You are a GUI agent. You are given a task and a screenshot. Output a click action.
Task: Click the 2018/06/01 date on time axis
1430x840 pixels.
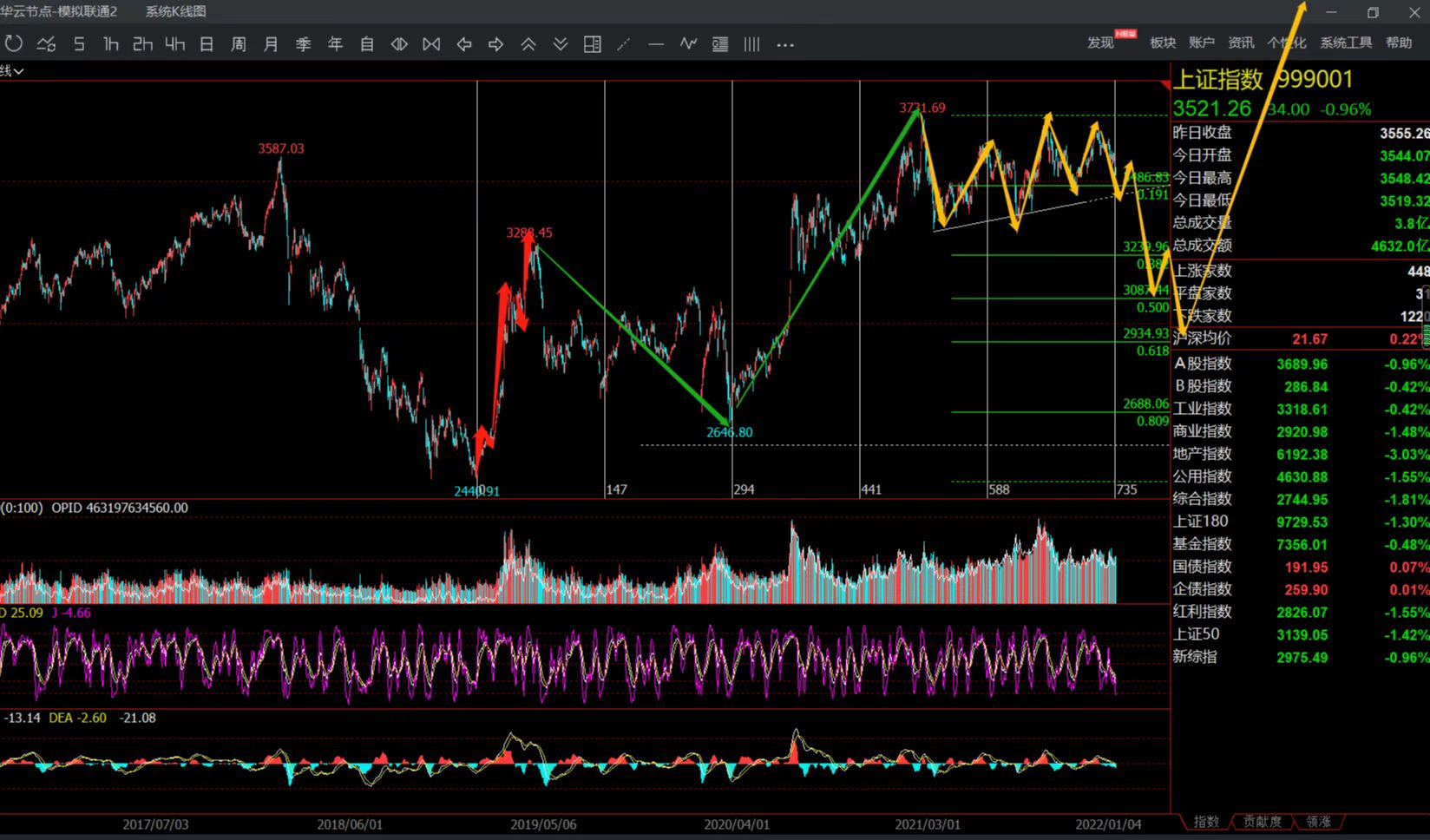click(350, 824)
